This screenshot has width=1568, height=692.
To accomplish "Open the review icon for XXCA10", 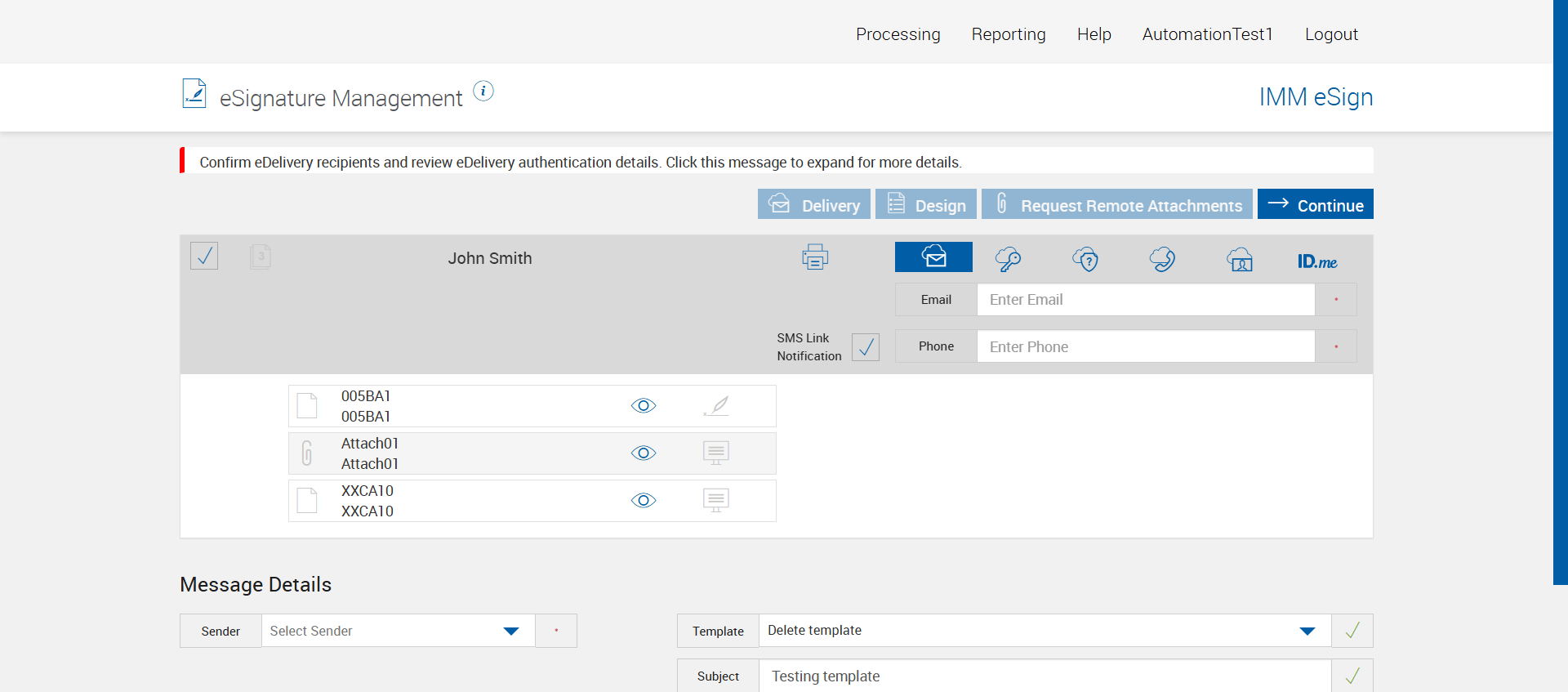I will (716, 500).
